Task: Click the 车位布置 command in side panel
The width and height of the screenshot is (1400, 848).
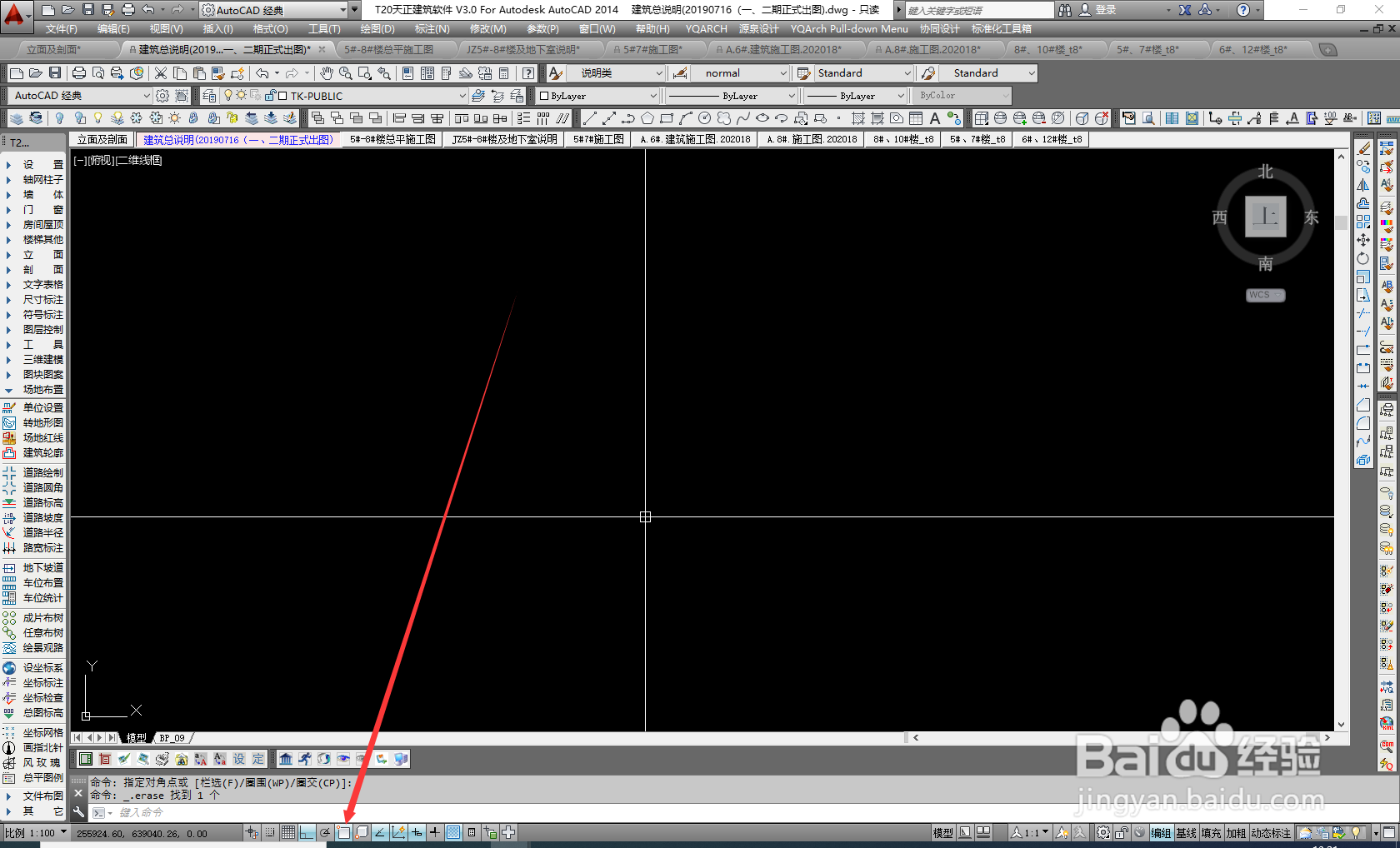Action: [33, 582]
